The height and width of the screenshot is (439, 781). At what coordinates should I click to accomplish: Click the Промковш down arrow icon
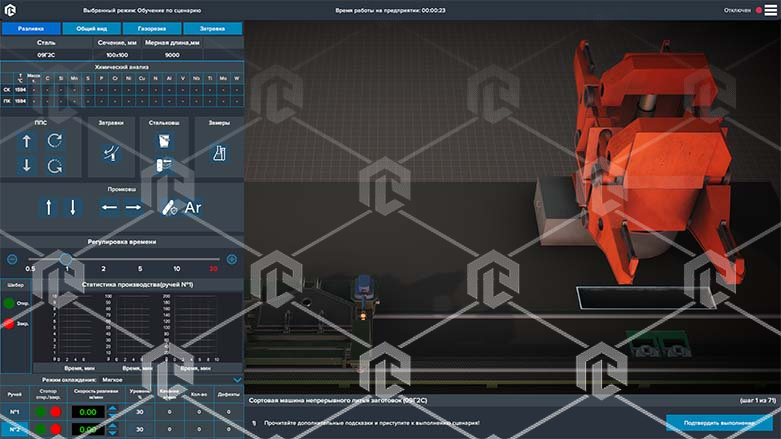[72, 208]
